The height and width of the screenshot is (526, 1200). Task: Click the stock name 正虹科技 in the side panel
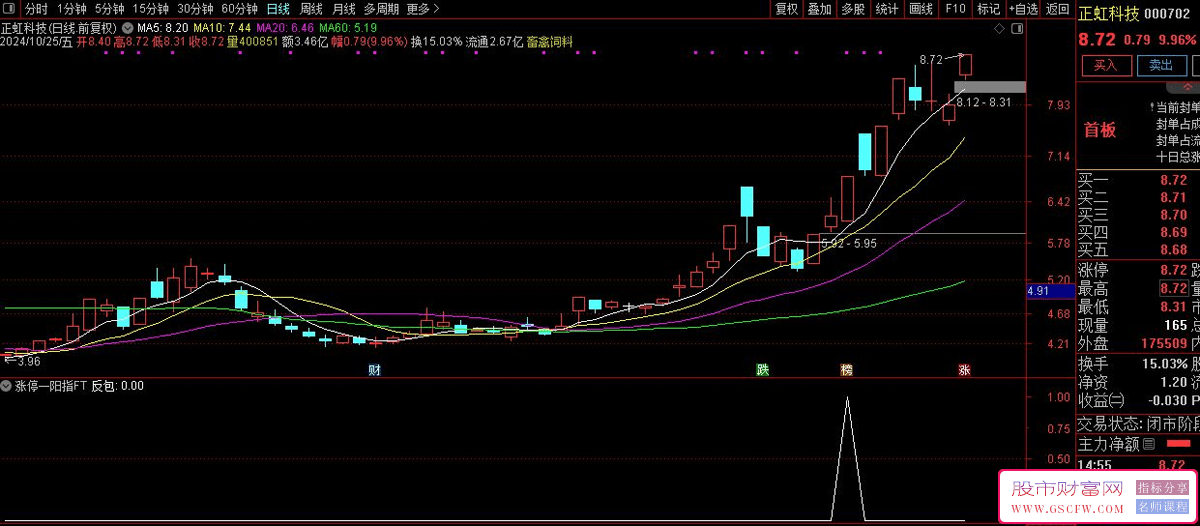[1109, 14]
